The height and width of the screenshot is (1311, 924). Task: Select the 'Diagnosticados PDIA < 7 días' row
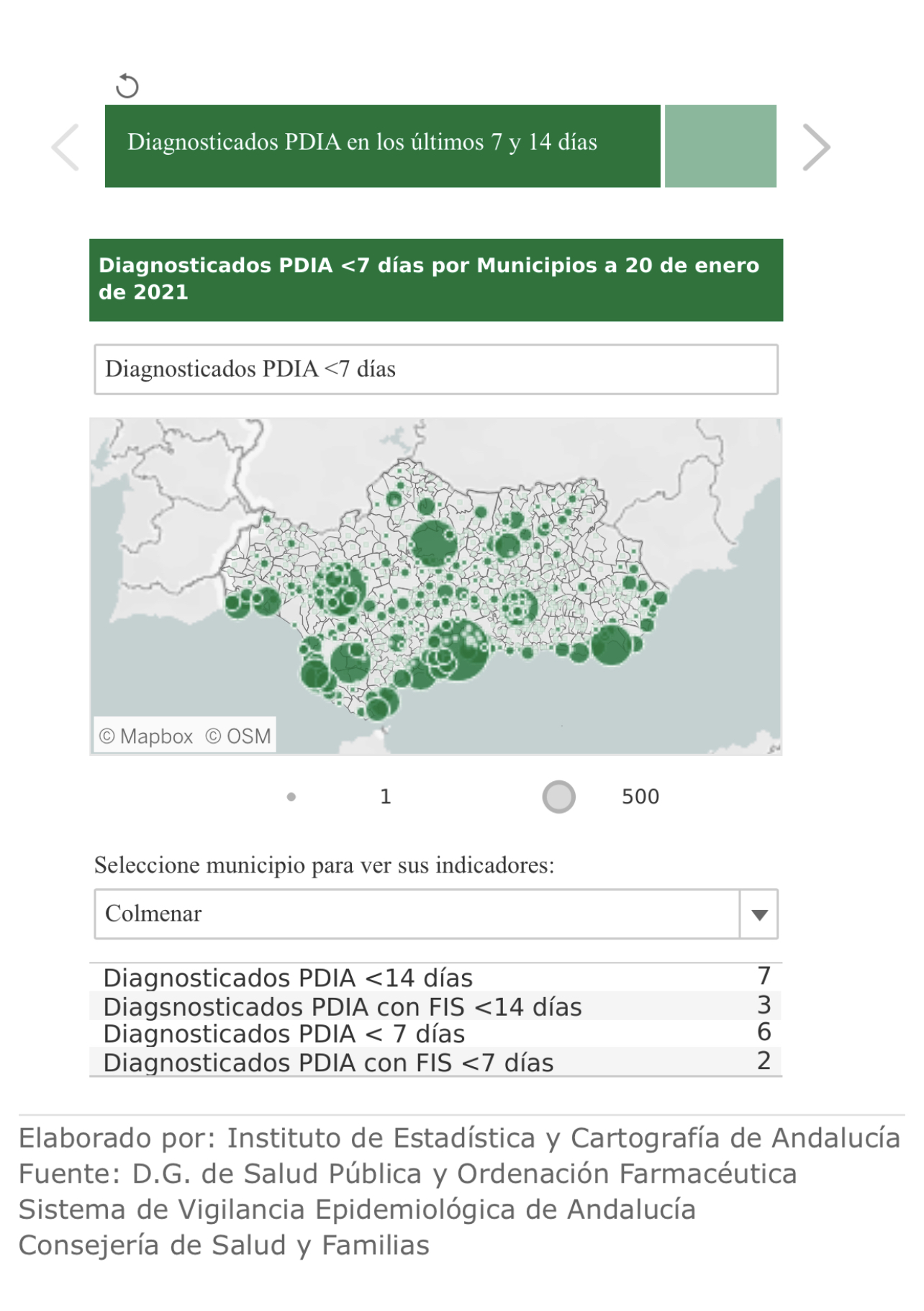coord(436,1033)
